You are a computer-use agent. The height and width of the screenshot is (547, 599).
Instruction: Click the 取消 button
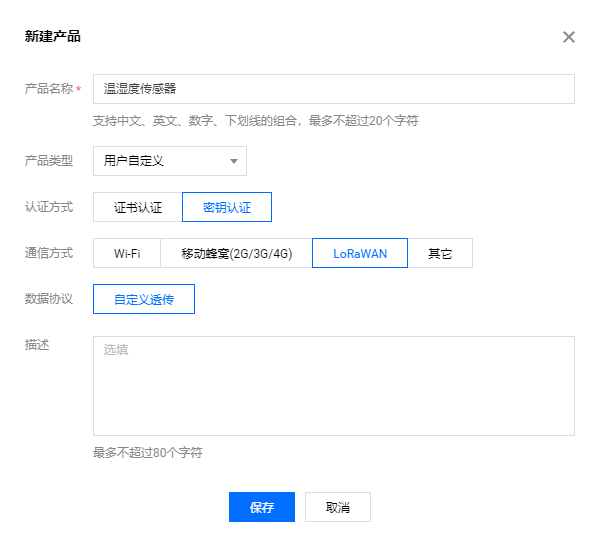[x=338, y=507]
